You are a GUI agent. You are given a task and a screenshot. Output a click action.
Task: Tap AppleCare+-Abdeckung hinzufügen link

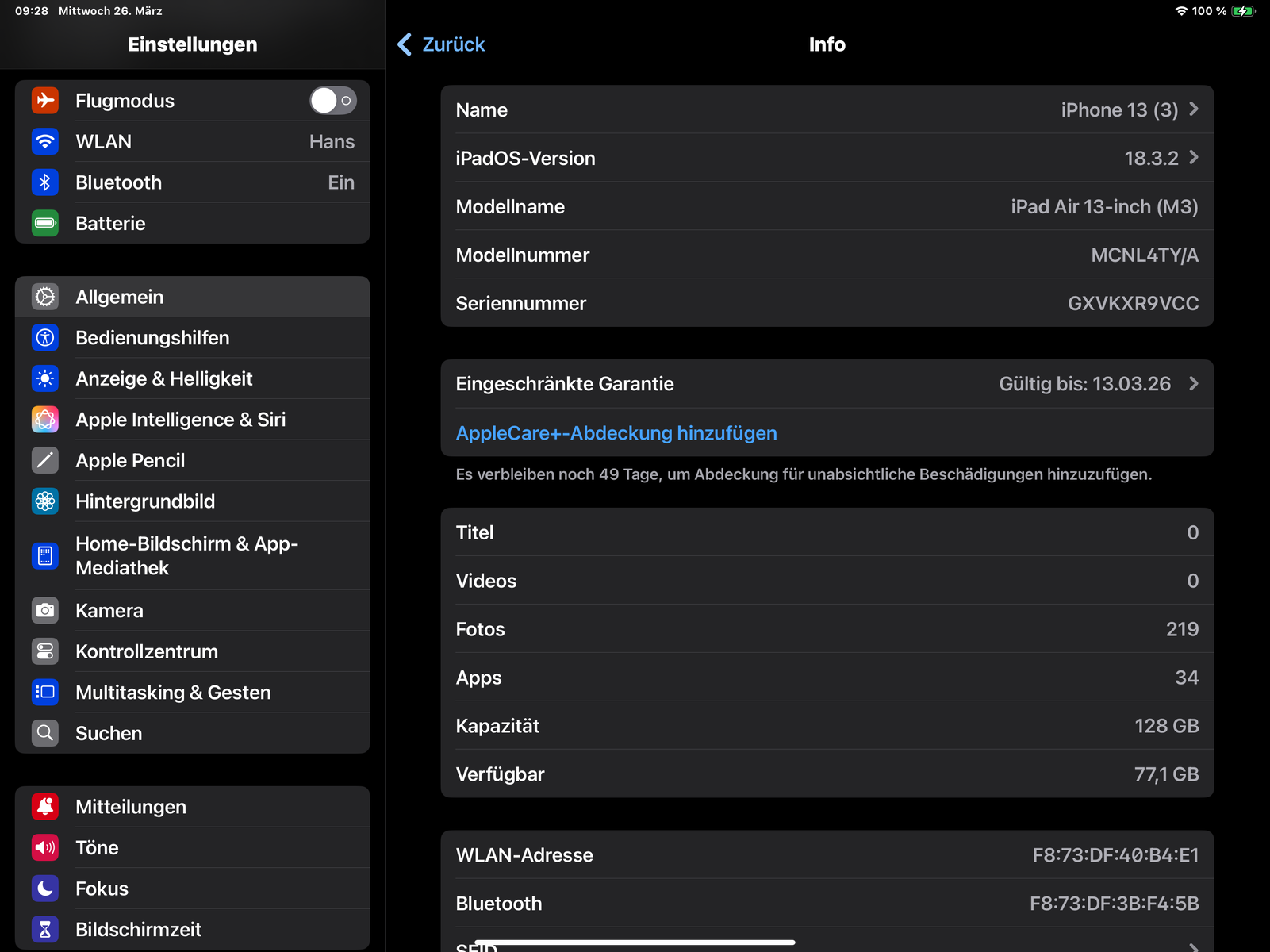click(x=616, y=433)
